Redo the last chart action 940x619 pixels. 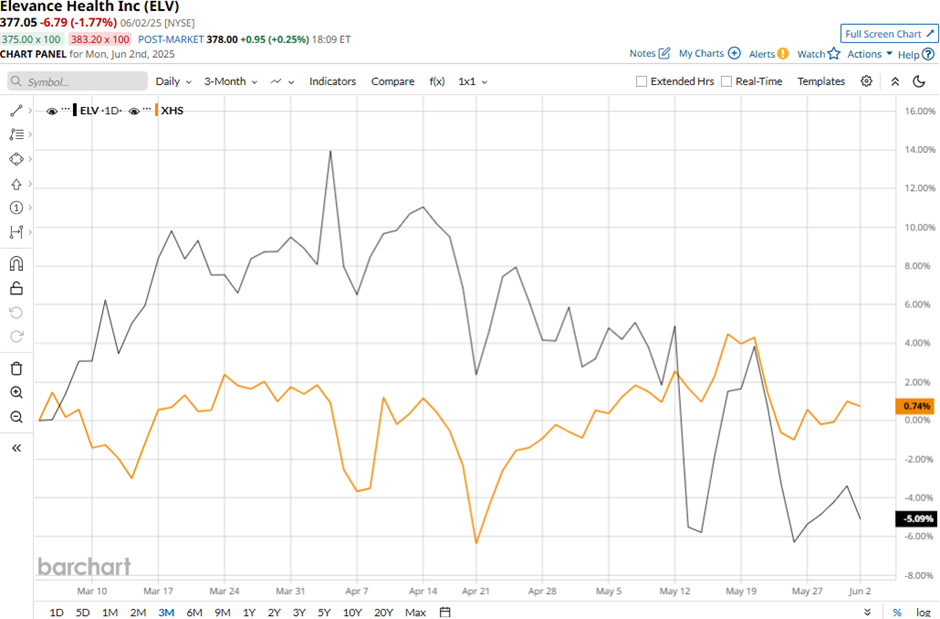click(x=16, y=336)
